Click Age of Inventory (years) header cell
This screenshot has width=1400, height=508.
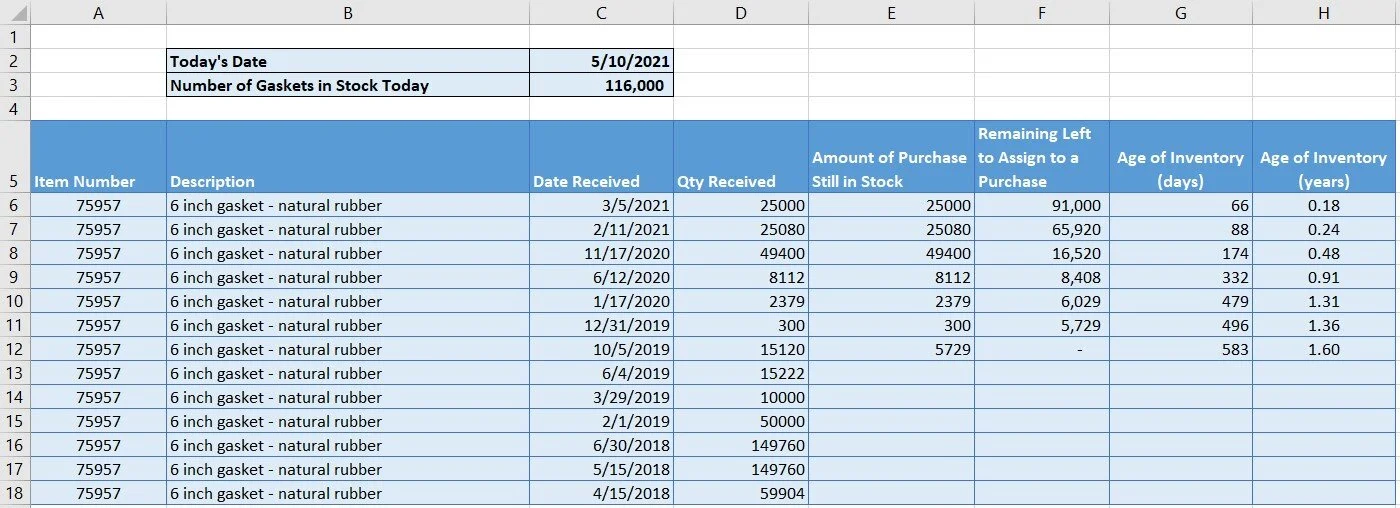1324,157
